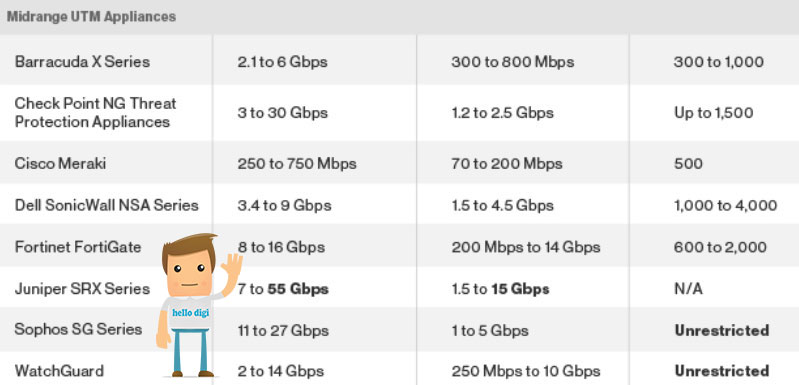
Task: Click Unrestricted in Sophos SG row
Action: click(x=722, y=331)
